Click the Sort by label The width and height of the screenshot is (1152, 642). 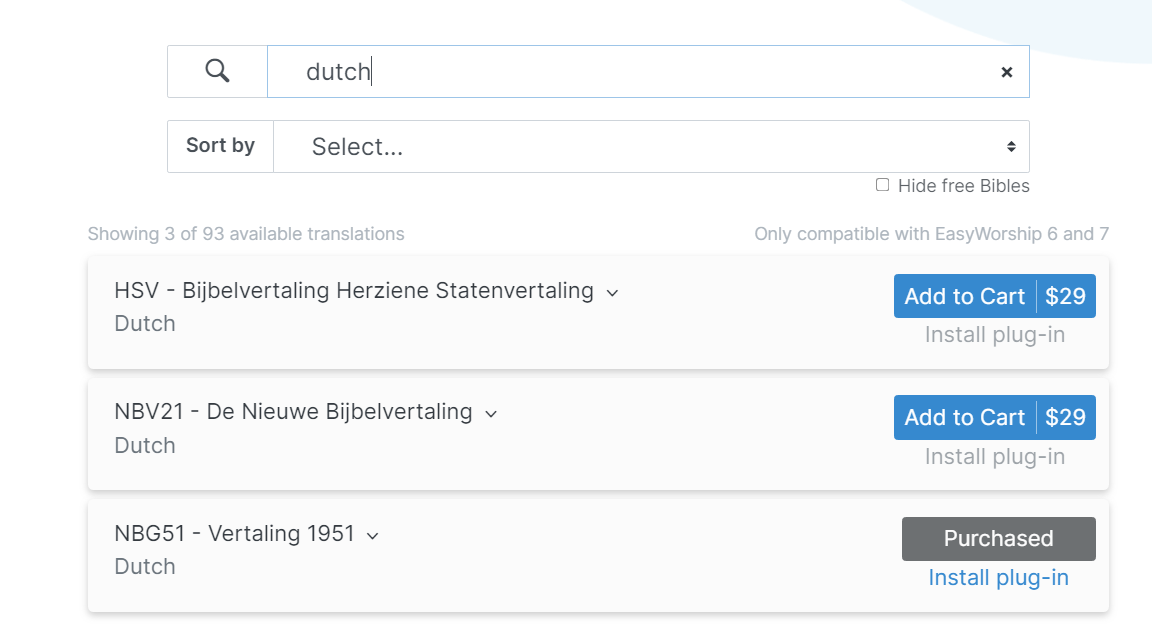[x=220, y=146]
